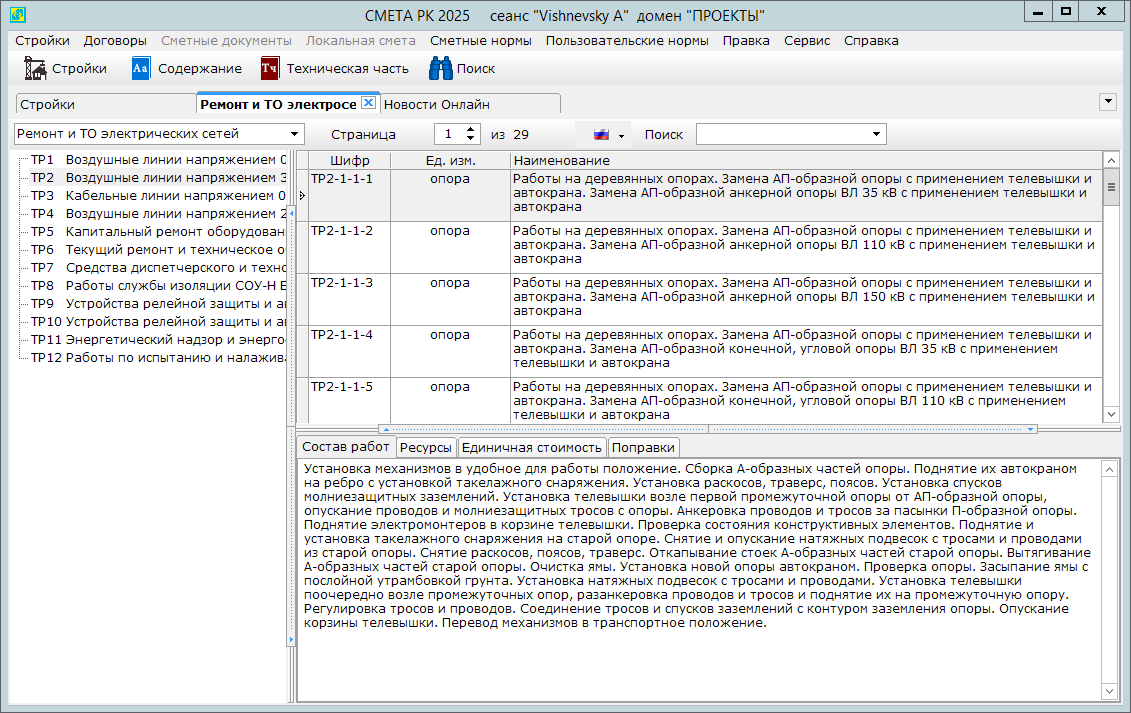Open the Справка menu
Screen dimensions: 1131x713
(x=871, y=40)
